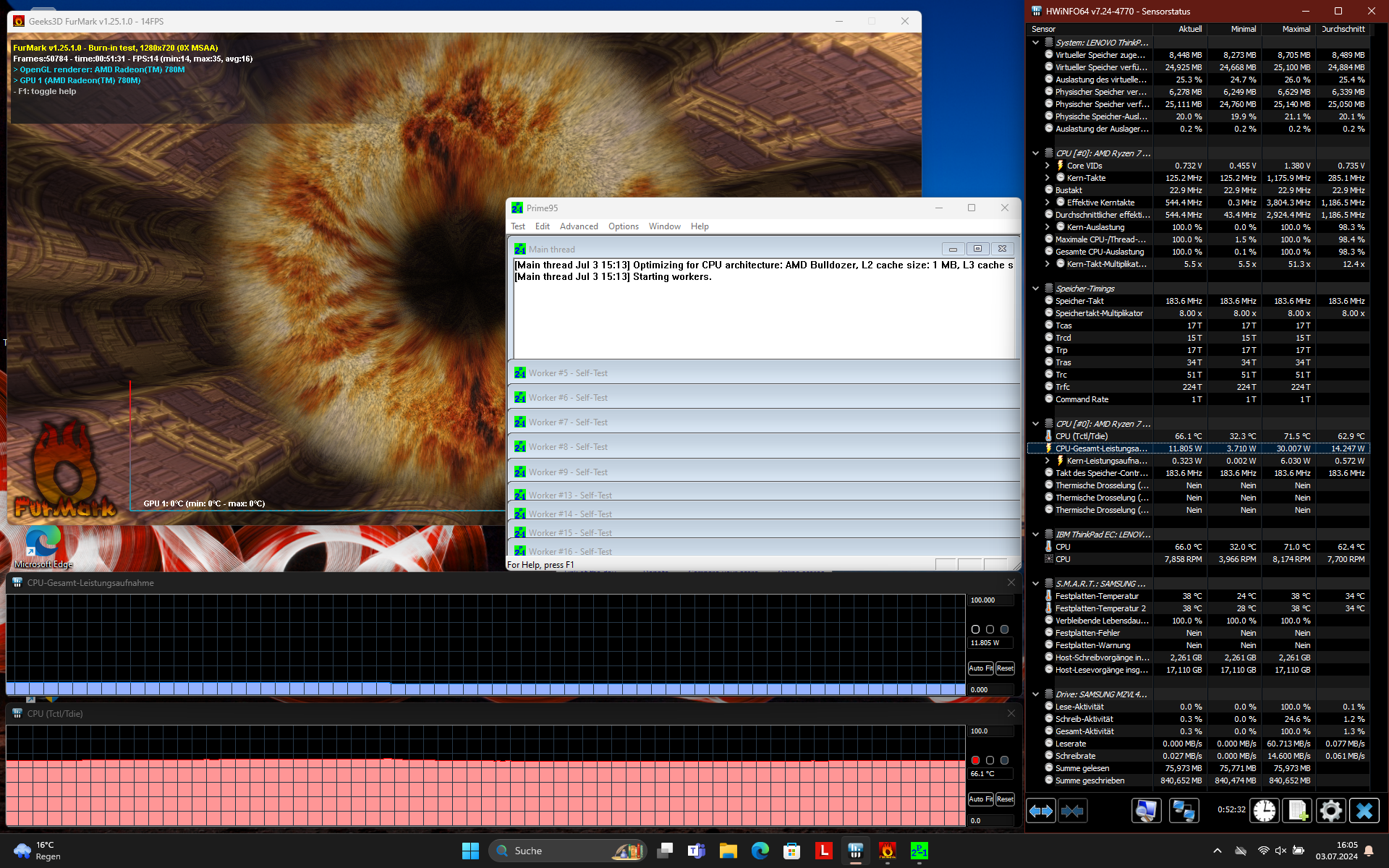1389x868 pixels.
Task: Reset sensor values with clock icon
Action: coord(1264,811)
